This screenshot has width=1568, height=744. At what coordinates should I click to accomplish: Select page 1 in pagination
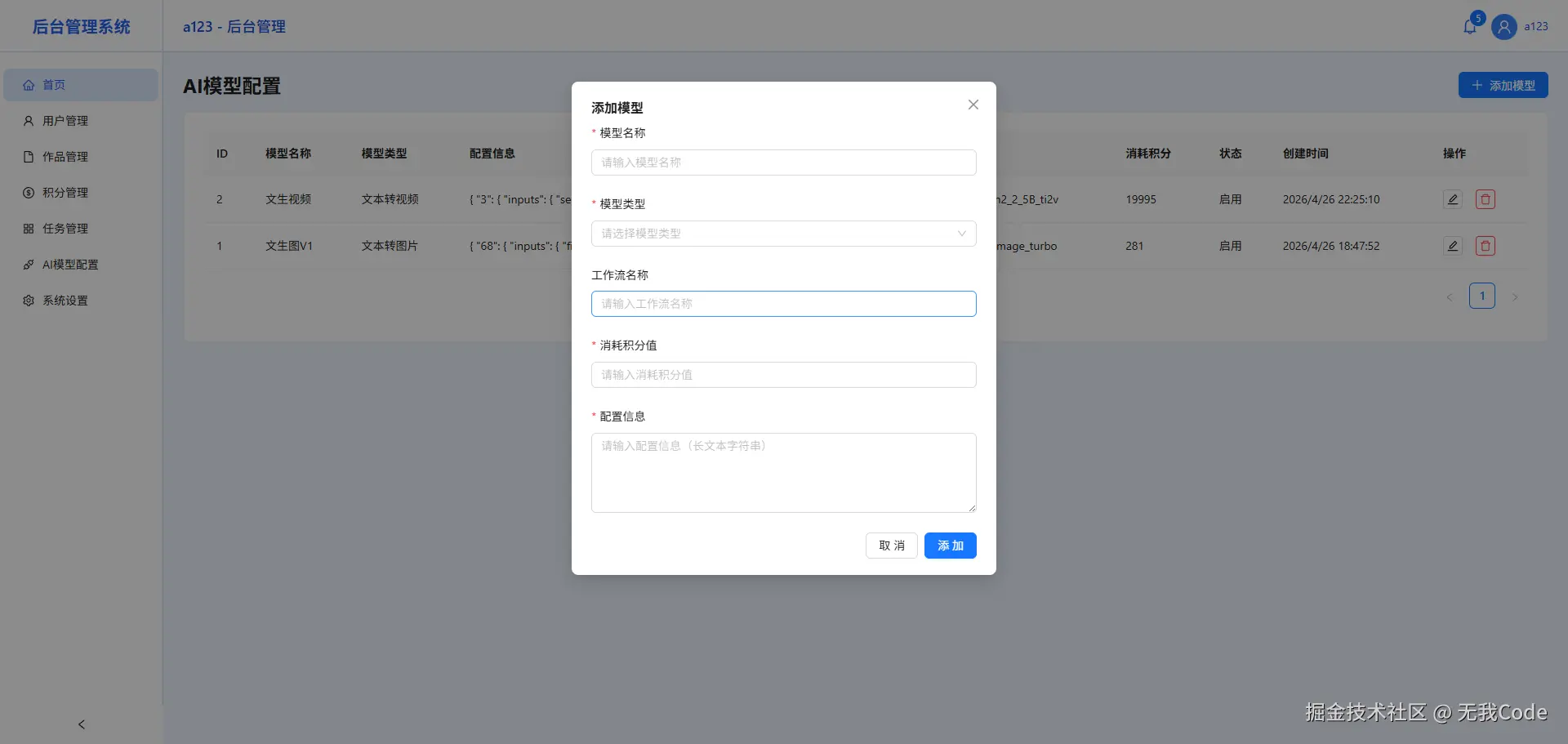(x=1482, y=296)
